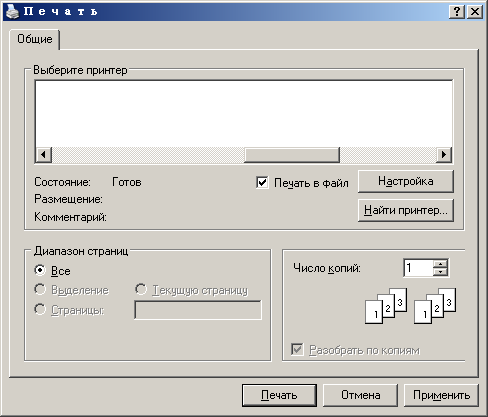The image size is (488, 417).
Task: Click the collated pages illustration icon
Action: pyautogui.click(x=386, y=306)
